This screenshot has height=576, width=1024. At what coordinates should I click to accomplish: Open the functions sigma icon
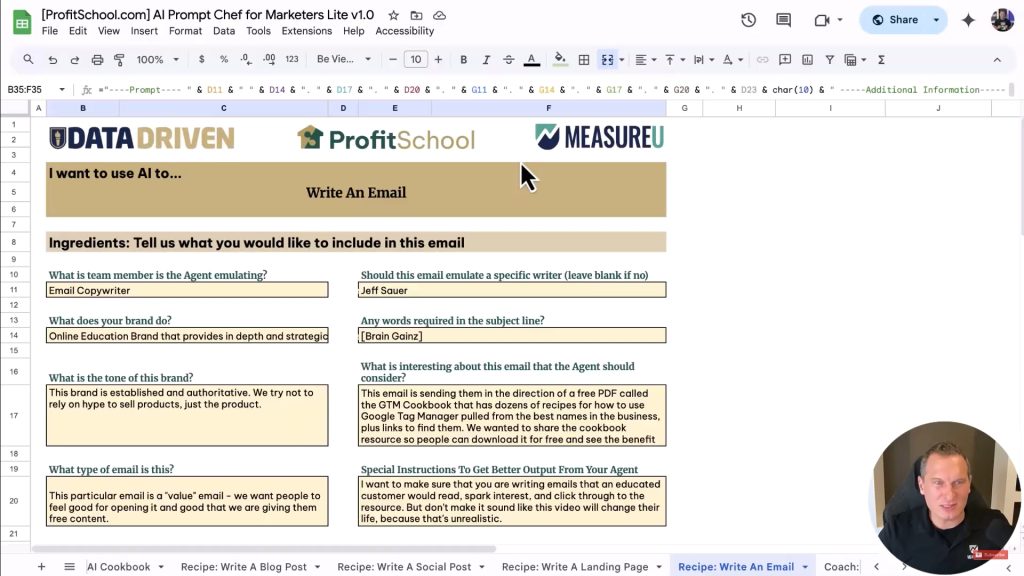point(881,59)
